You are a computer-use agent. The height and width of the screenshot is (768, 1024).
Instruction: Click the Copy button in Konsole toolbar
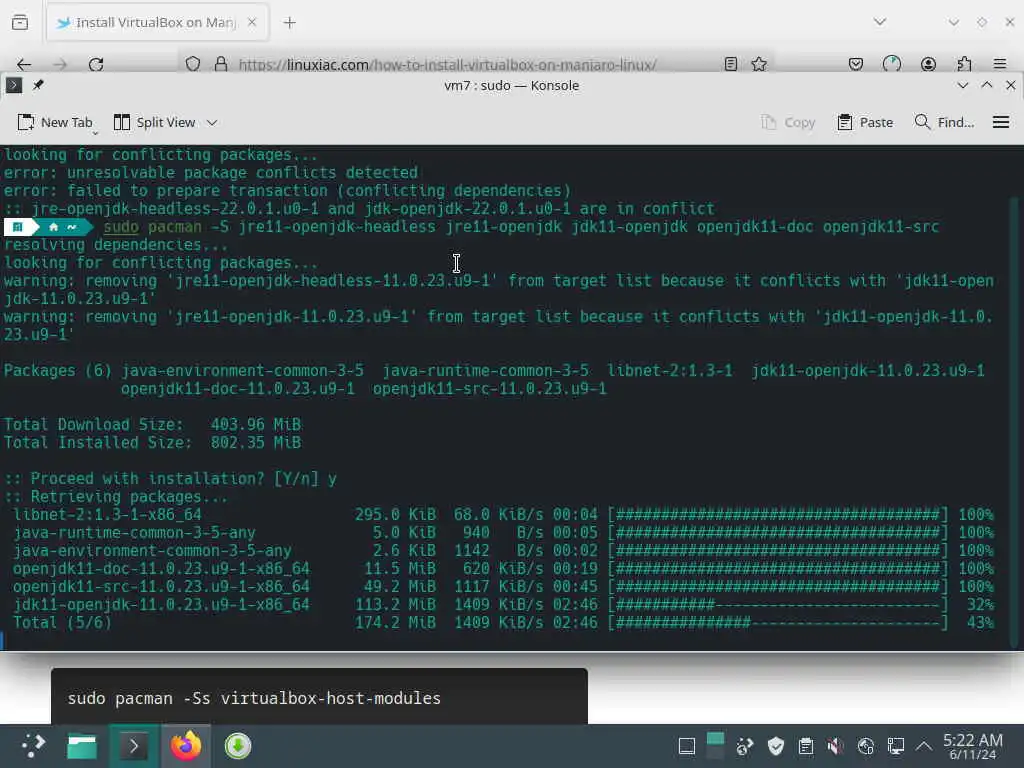788,122
